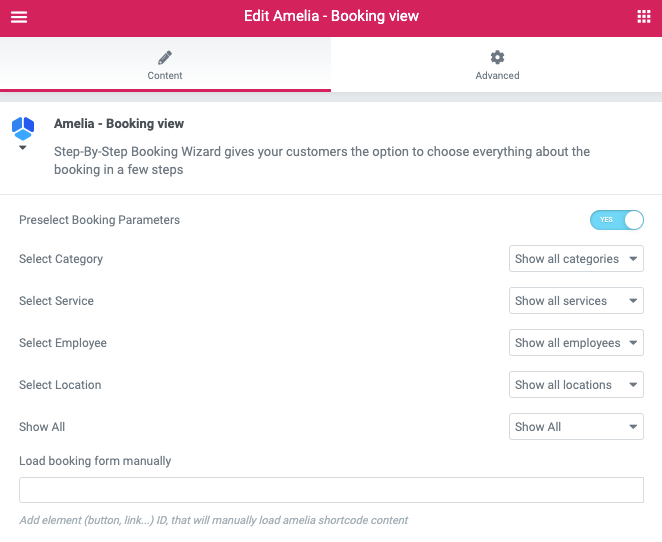Screen dimensions: 662x542
Task: Click the Preselect Booking Parameters label
Action: tap(100, 220)
